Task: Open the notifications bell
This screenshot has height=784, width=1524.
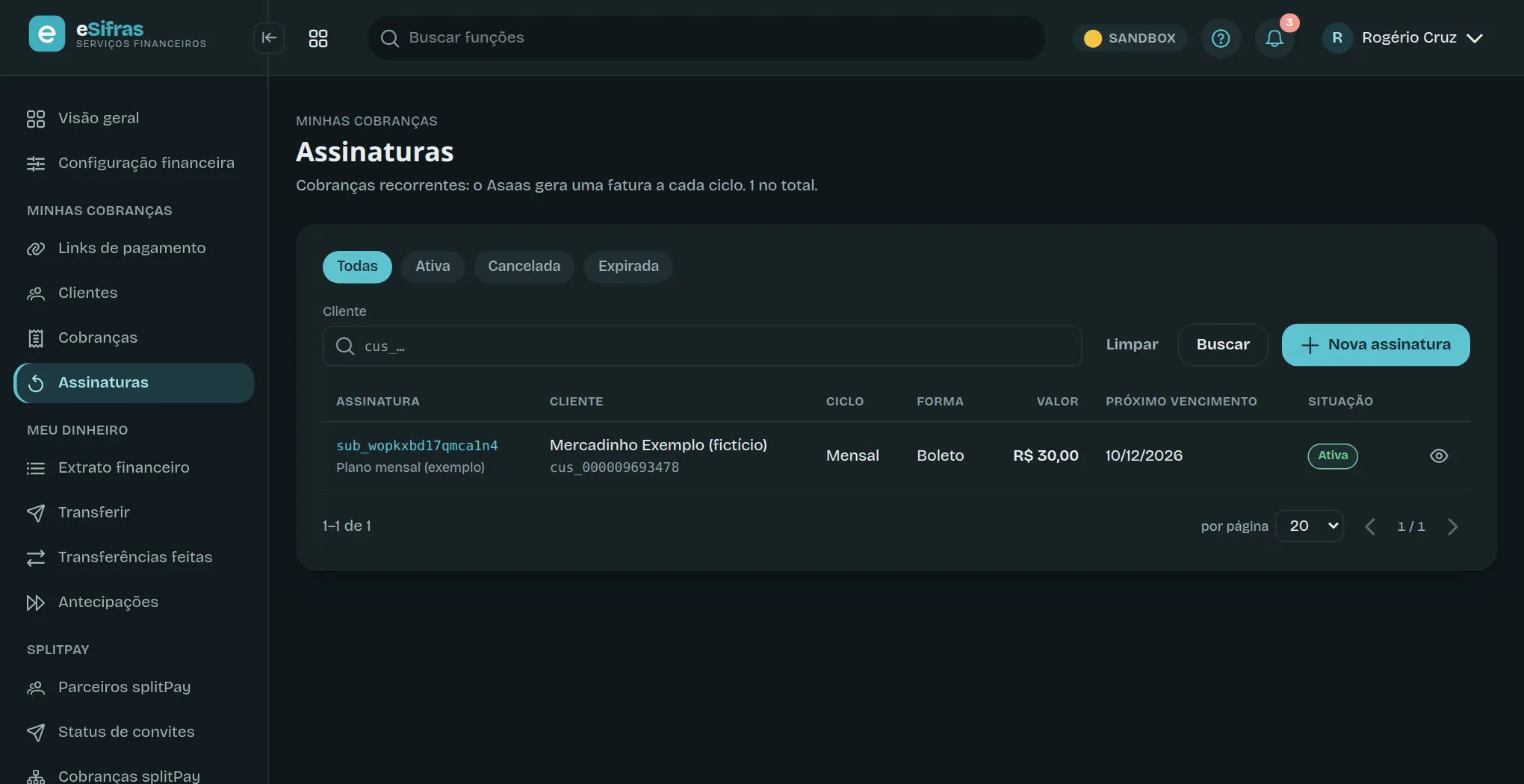Action: click(1274, 38)
